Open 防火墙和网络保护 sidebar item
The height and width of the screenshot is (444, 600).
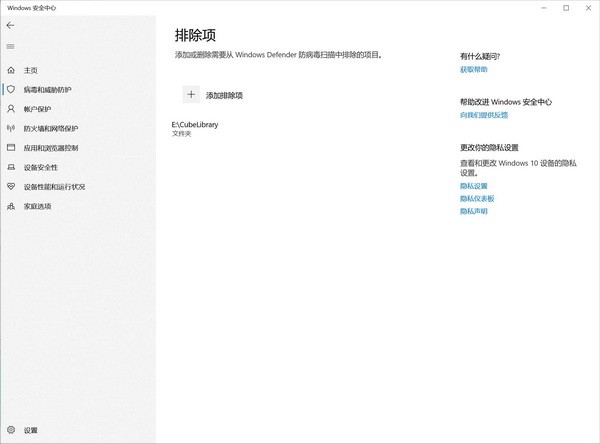51,129
